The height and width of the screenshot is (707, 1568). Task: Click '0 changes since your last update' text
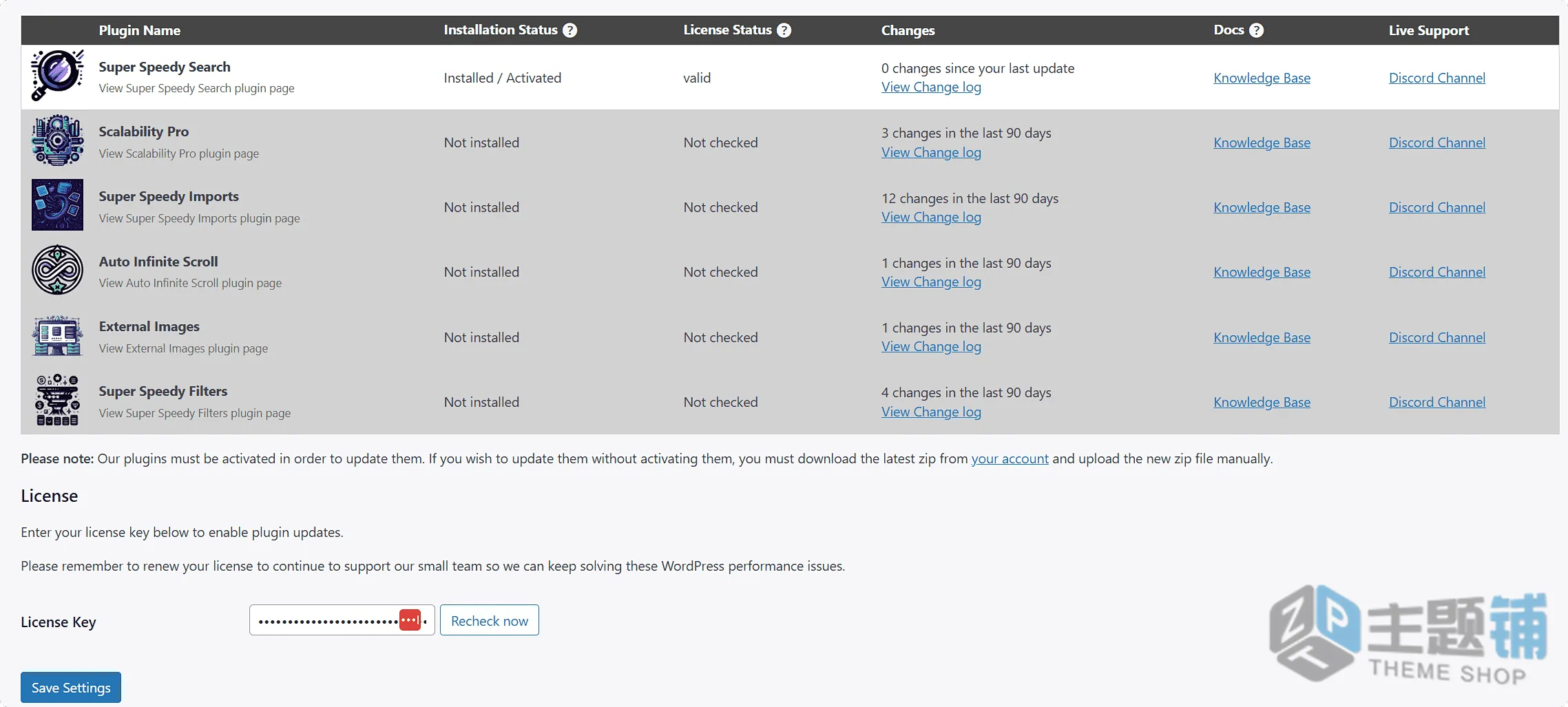tap(978, 68)
